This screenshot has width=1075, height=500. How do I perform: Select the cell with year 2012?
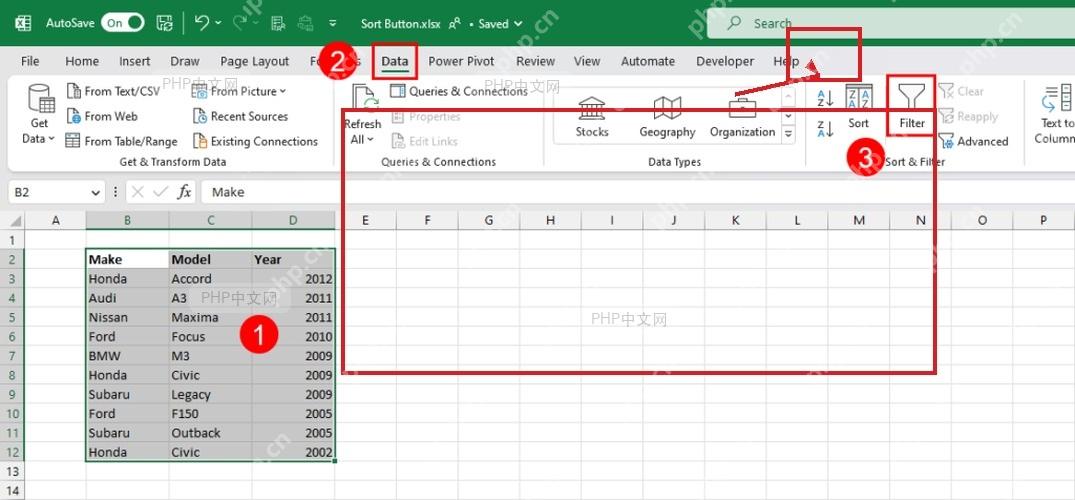click(293, 279)
